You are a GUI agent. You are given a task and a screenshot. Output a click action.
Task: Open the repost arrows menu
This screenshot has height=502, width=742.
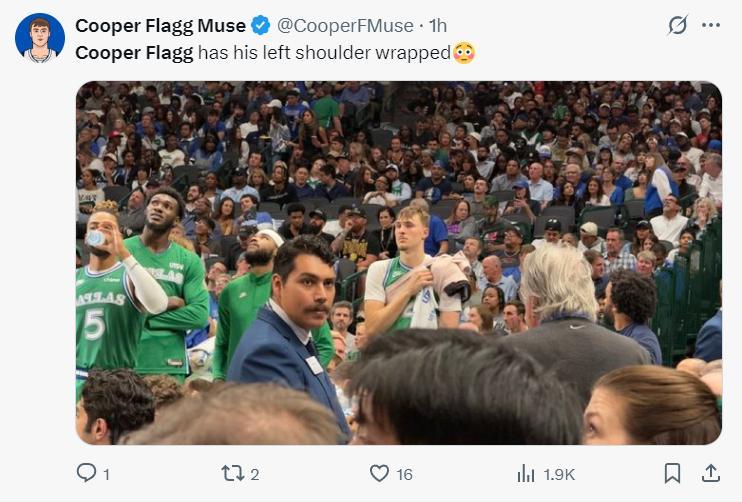point(232,473)
